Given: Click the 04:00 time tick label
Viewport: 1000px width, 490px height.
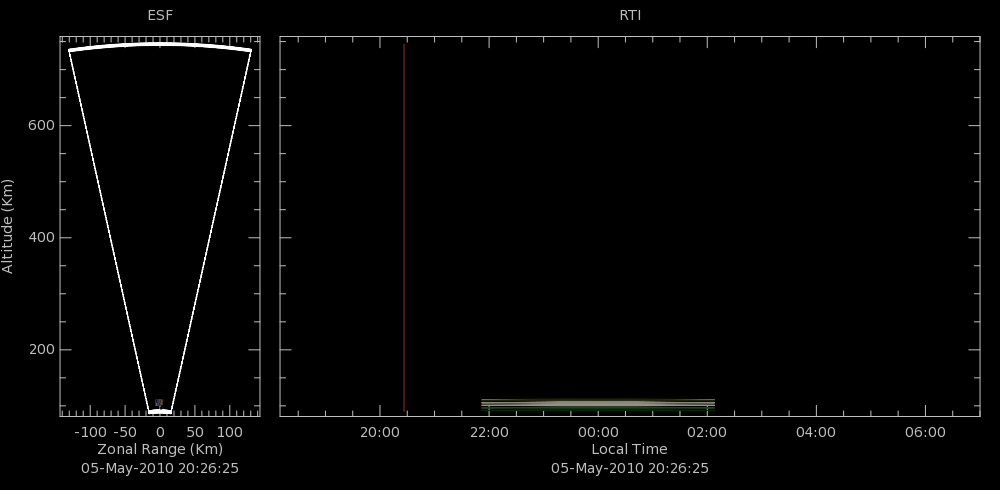Looking at the screenshot, I should [816, 433].
